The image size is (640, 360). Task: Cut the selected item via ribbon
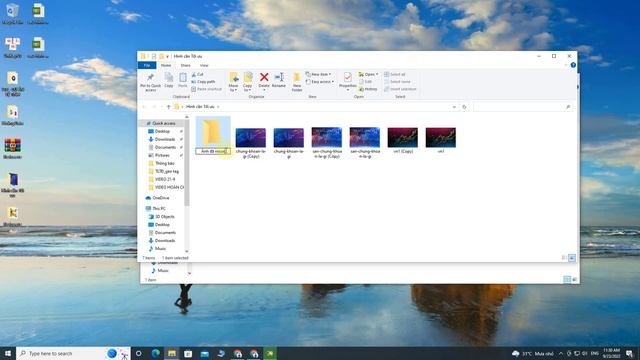(198, 75)
